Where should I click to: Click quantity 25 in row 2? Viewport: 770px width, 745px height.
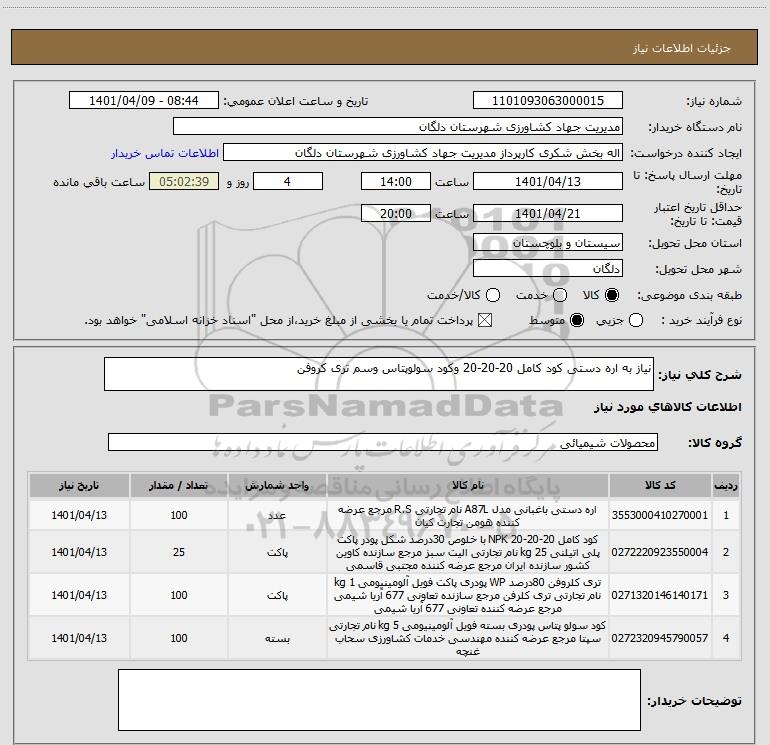pos(179,552)
